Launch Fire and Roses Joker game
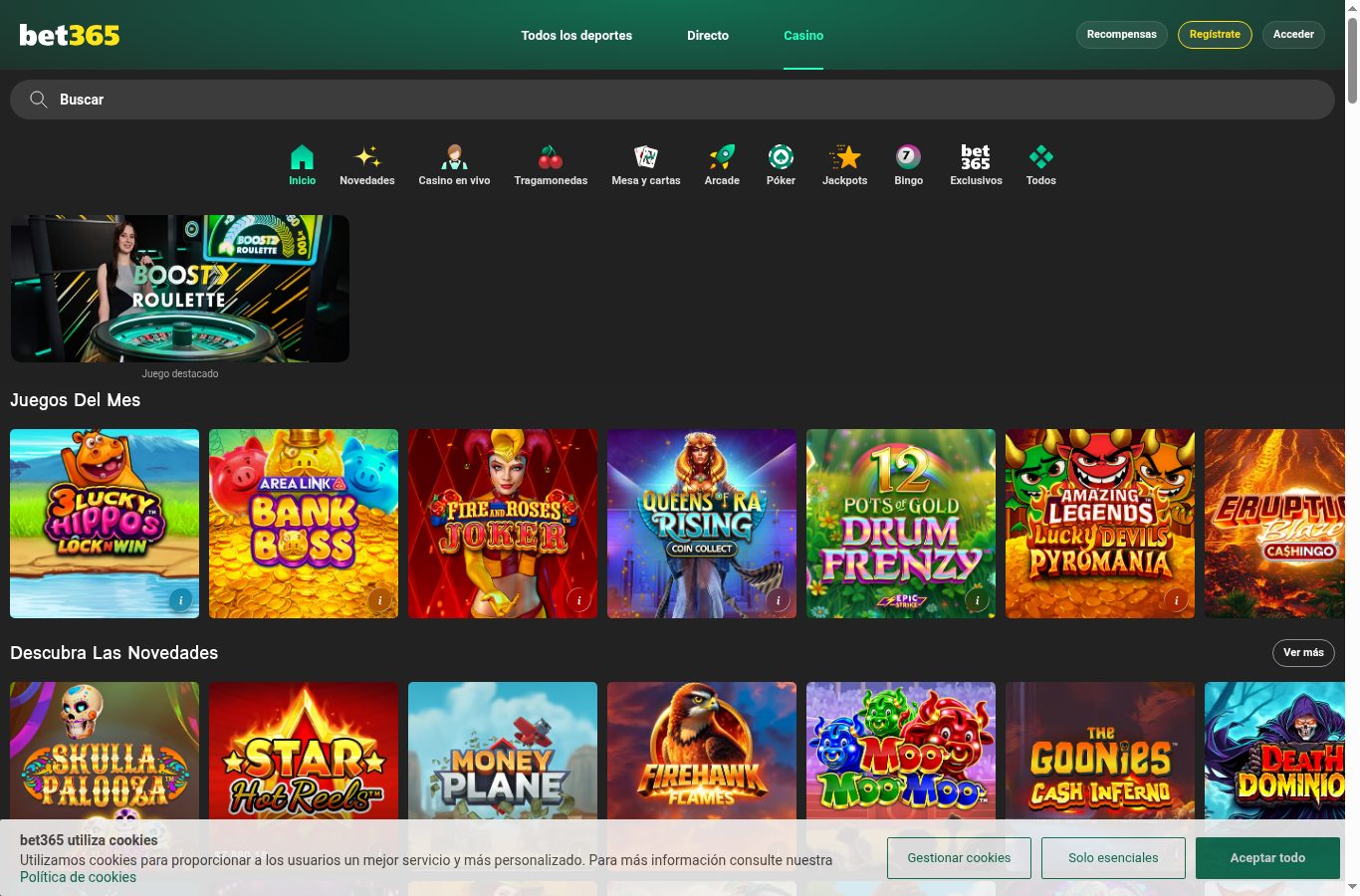The width and height of the screenshot is (1360, 896). (x=503, y=524)
